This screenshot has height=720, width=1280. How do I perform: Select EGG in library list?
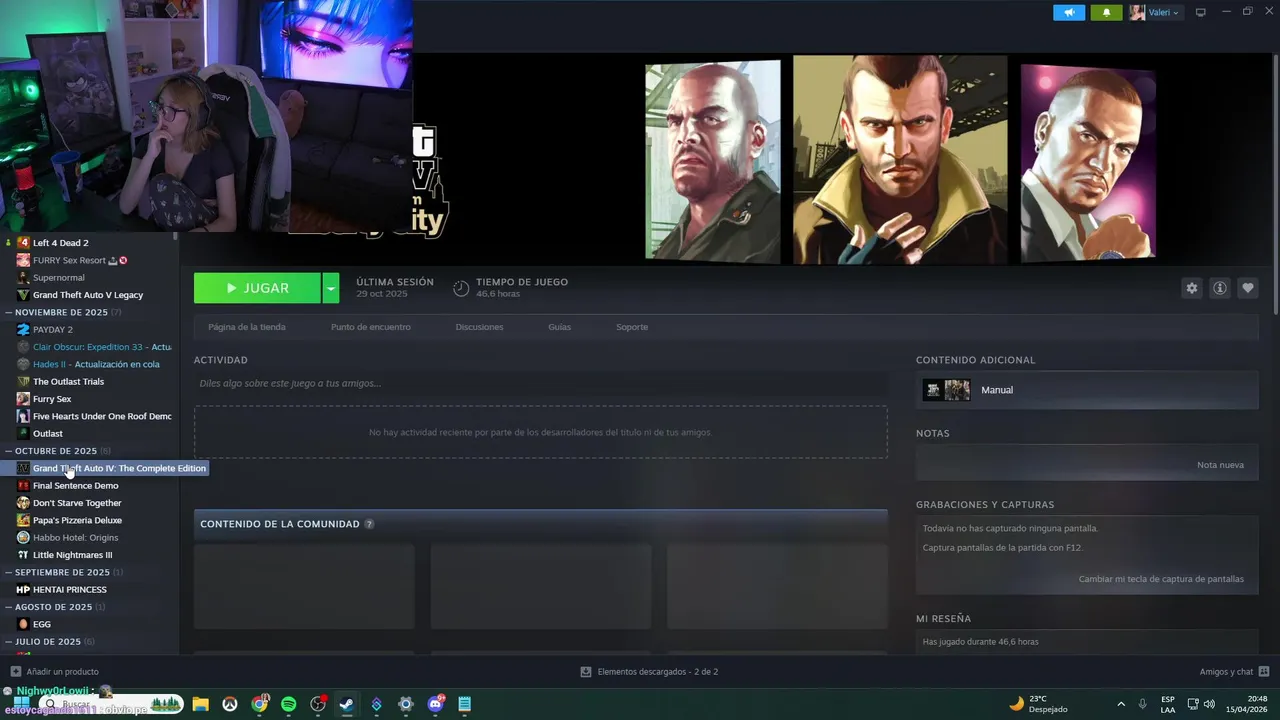tap(41, 624)
